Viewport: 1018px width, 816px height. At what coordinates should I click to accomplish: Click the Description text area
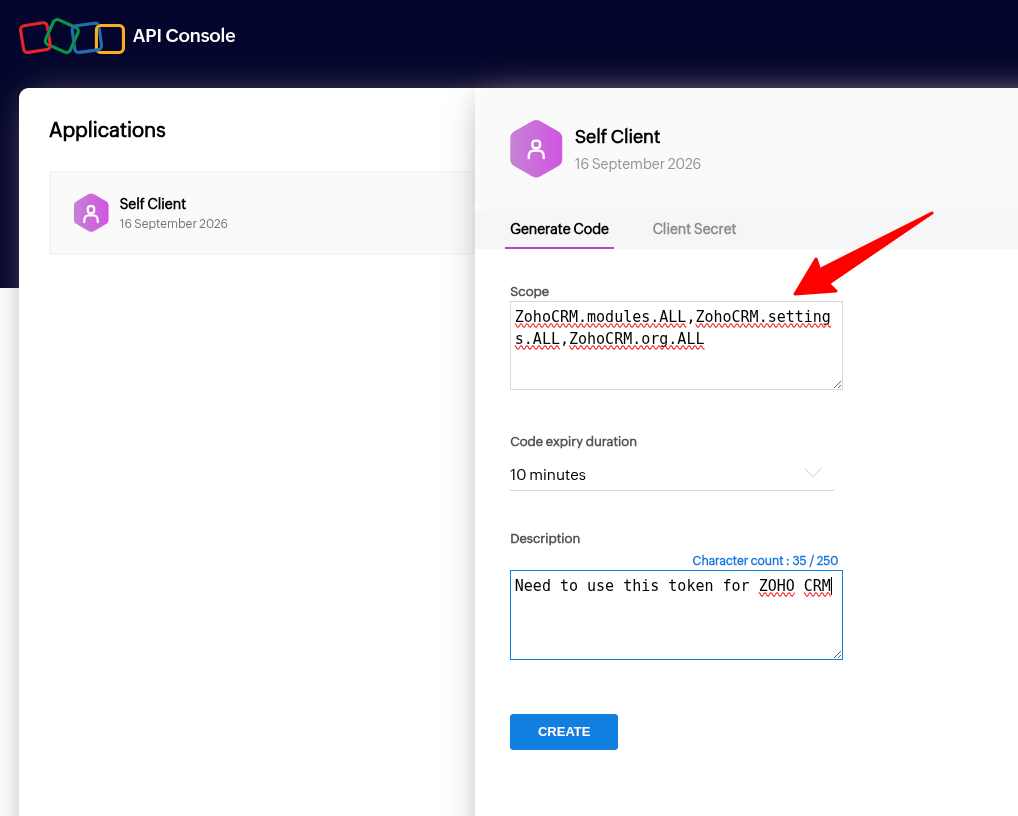tap(676, 615)
